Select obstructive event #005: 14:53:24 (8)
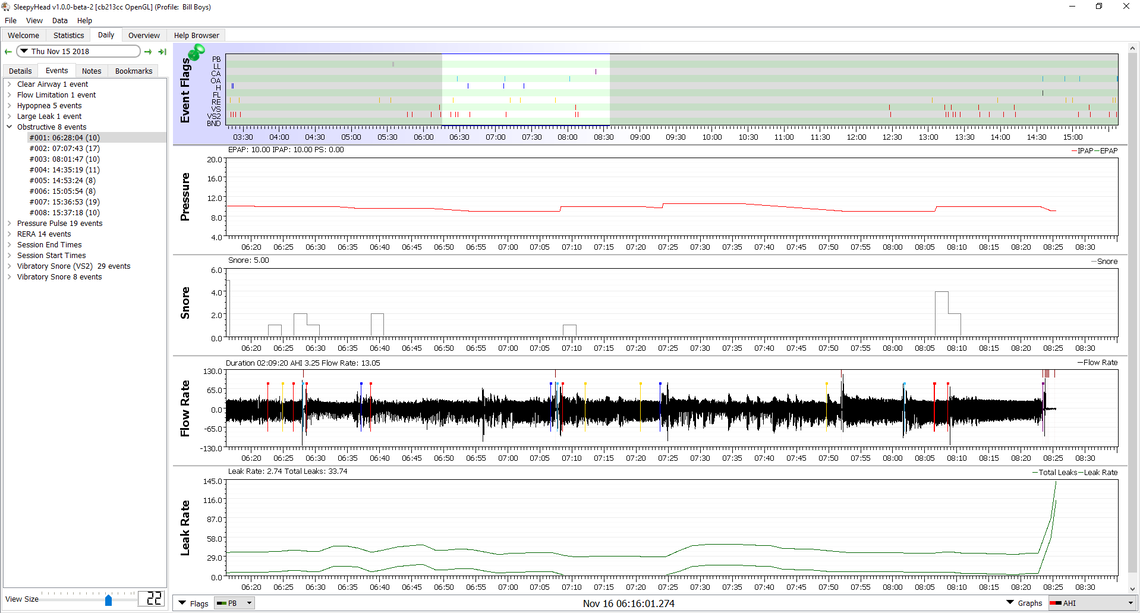 63,180
